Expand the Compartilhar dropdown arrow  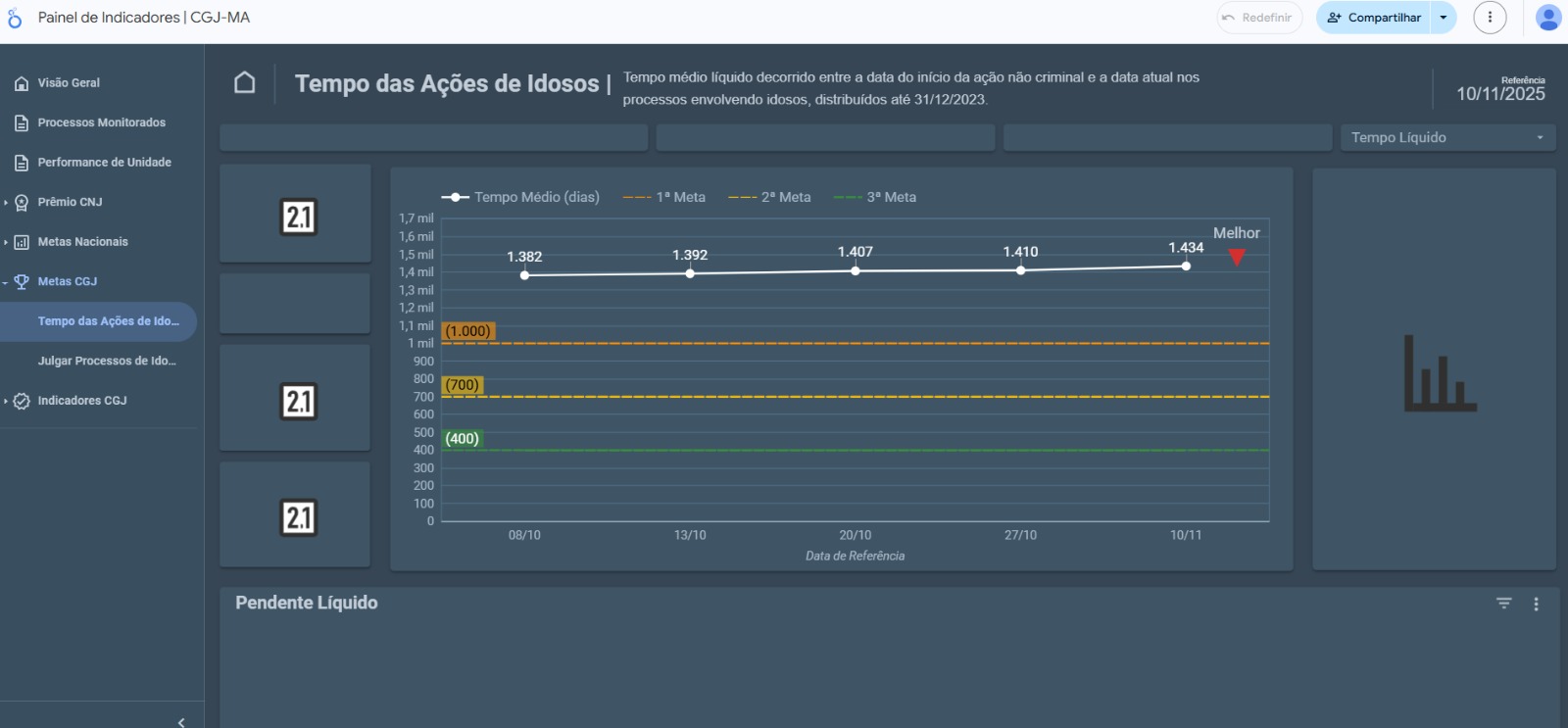click(x=1444, y=18)
